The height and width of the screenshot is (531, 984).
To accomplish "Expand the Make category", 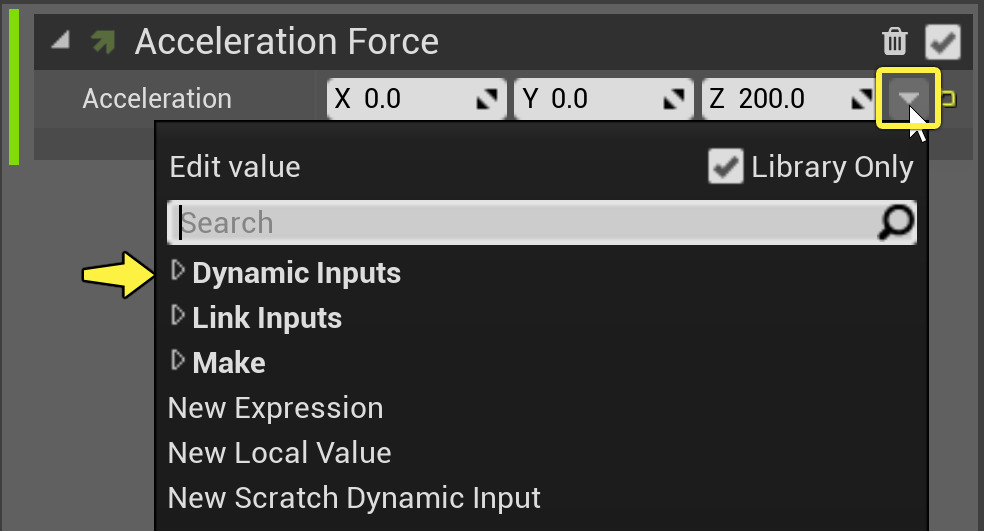I will tap(178, 360).
